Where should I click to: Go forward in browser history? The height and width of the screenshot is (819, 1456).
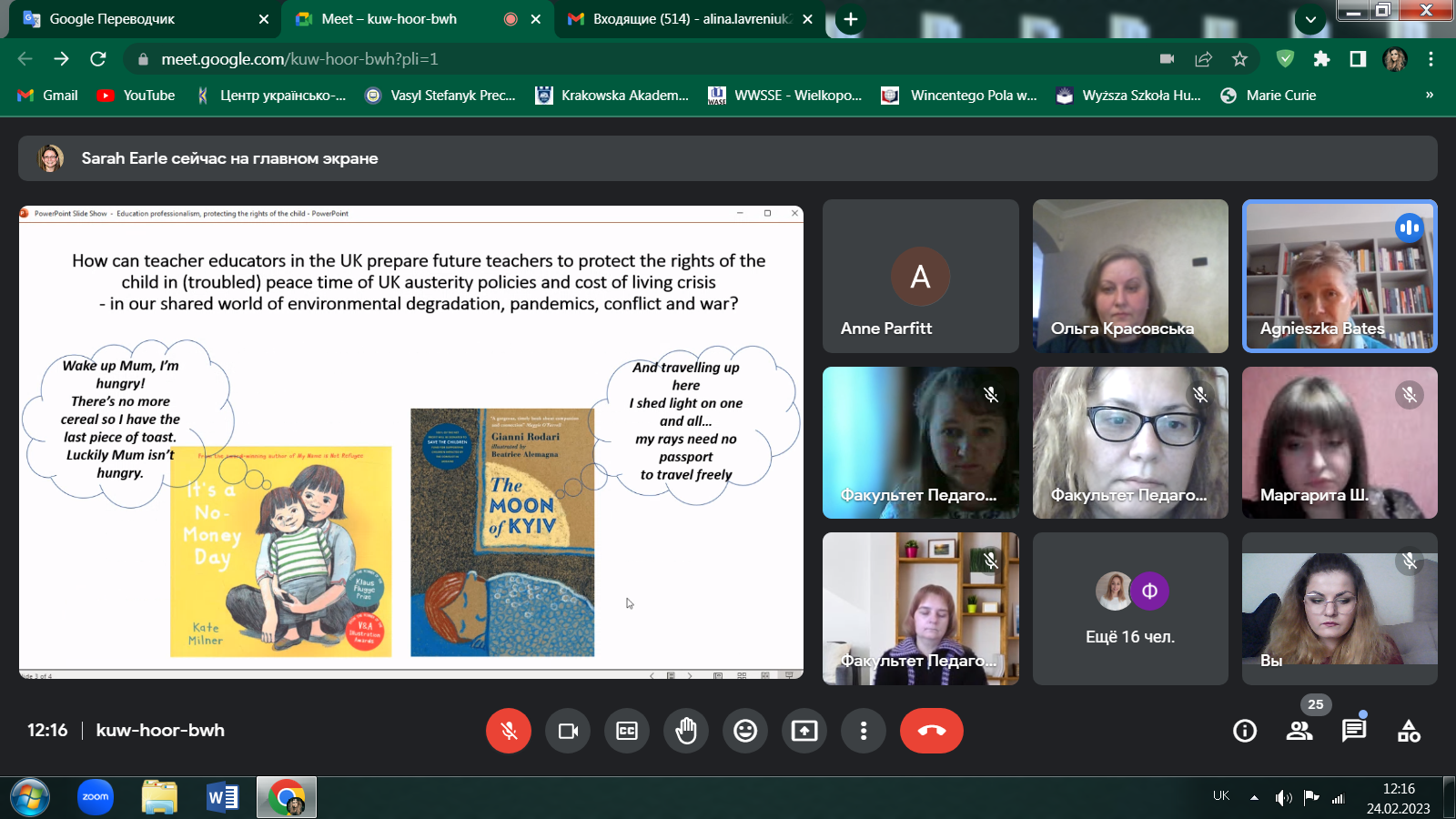tap(62, 59)
